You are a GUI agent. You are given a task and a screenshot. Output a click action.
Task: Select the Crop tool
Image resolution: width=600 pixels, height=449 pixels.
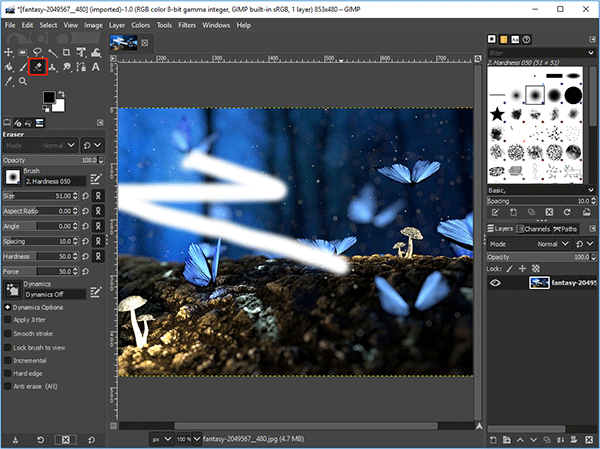66,52
